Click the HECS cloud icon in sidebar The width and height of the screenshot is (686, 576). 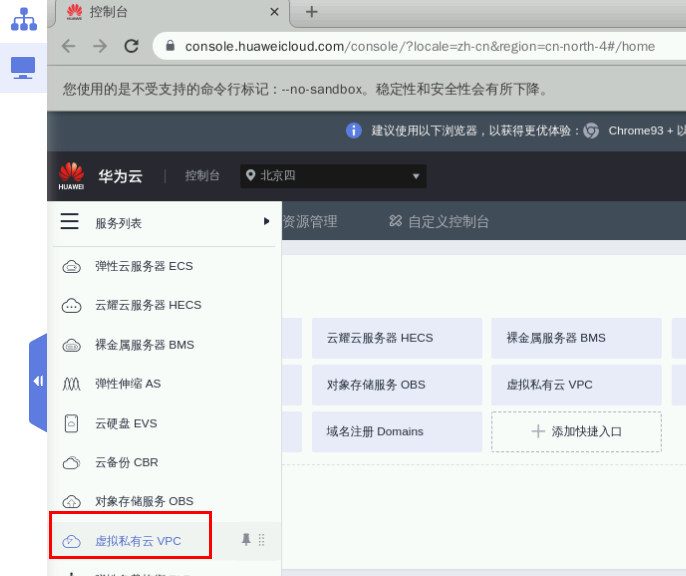coord(71,306)
